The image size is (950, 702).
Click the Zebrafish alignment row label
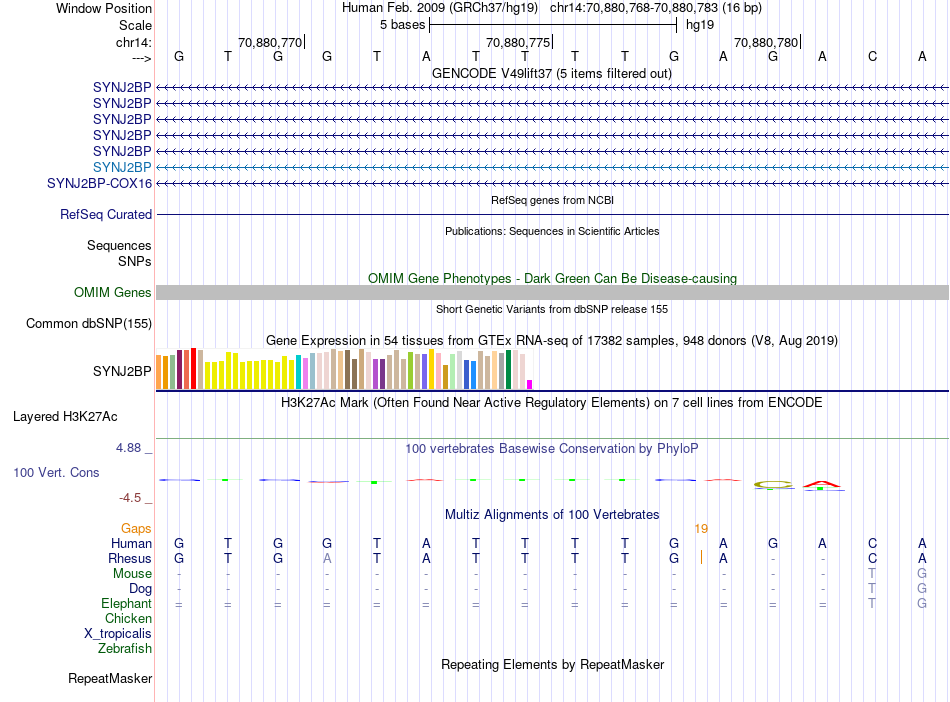[125, 648]
